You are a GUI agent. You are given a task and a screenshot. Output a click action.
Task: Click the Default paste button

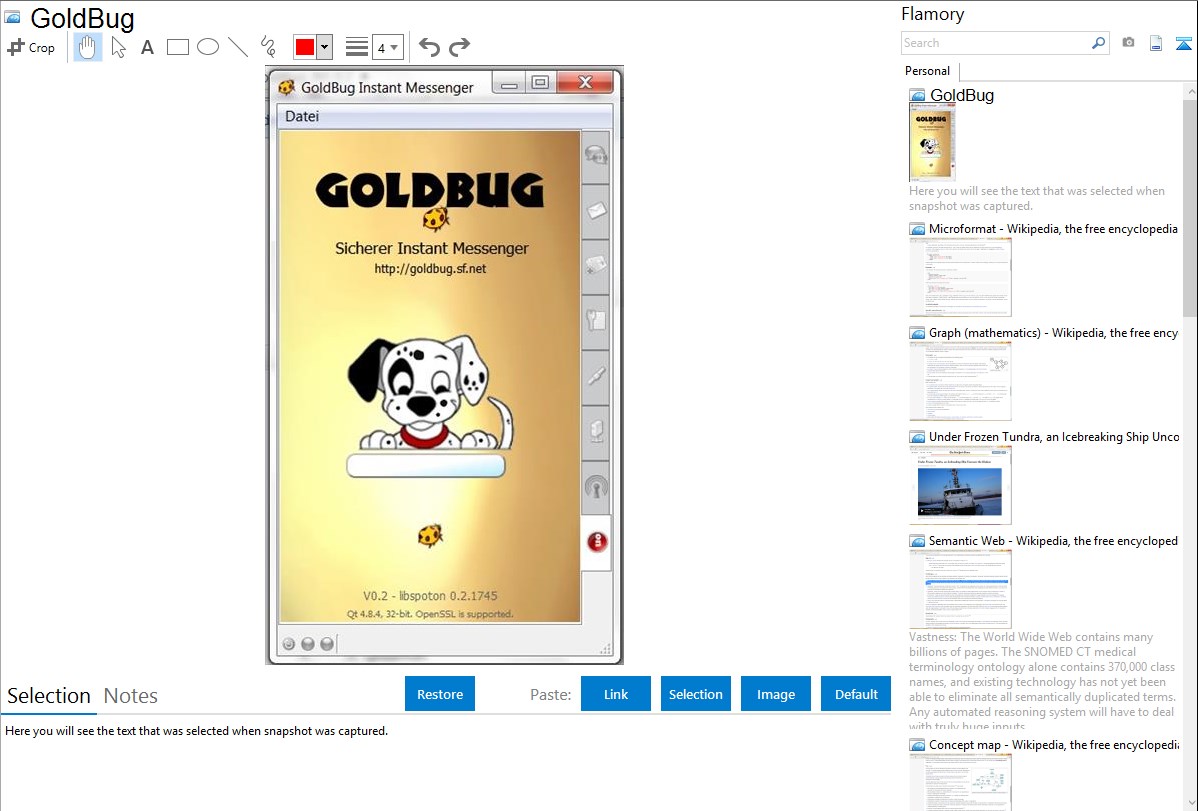(x=856, y=694)
